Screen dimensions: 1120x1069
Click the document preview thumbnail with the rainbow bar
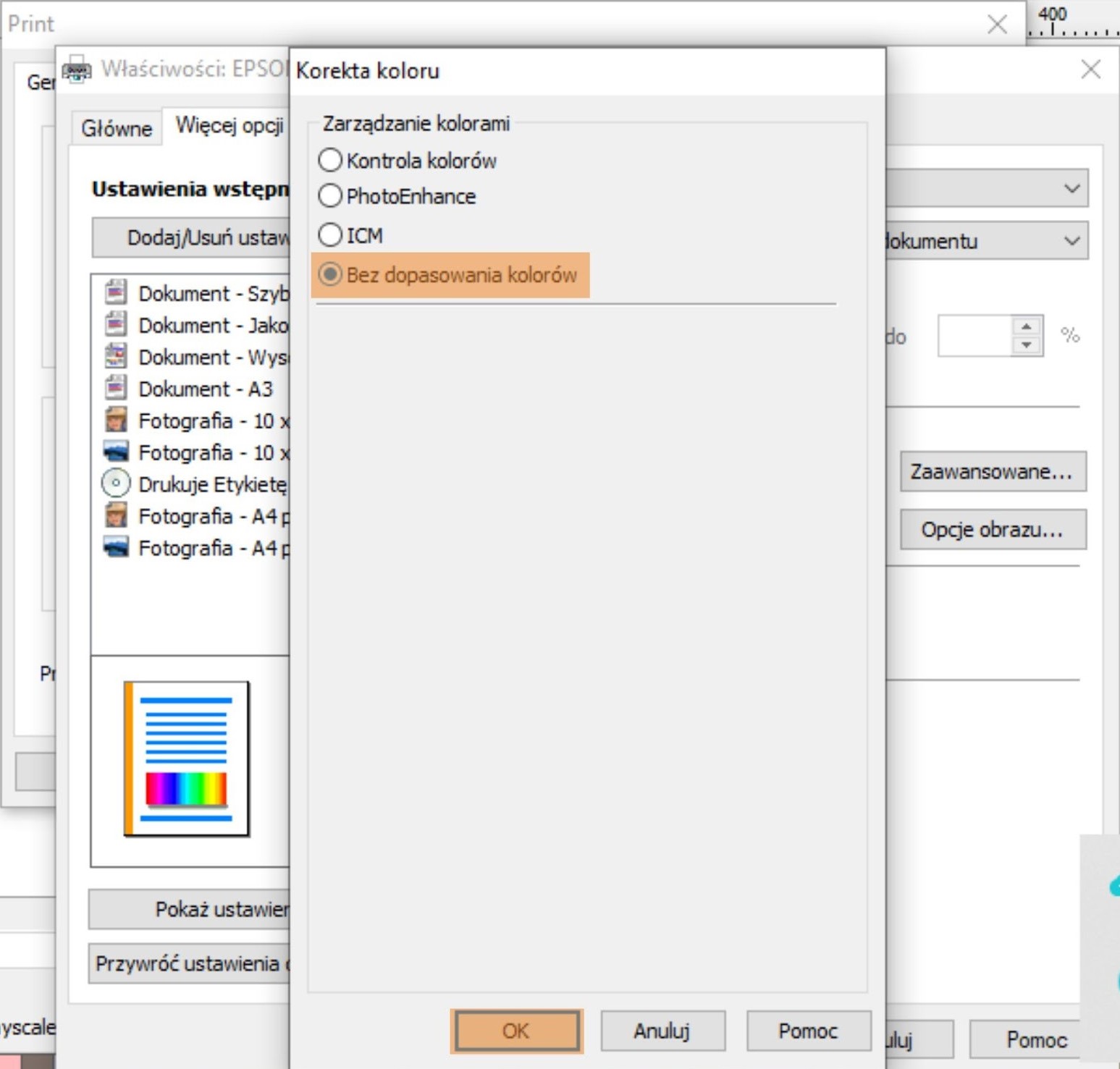coord(187,759)
